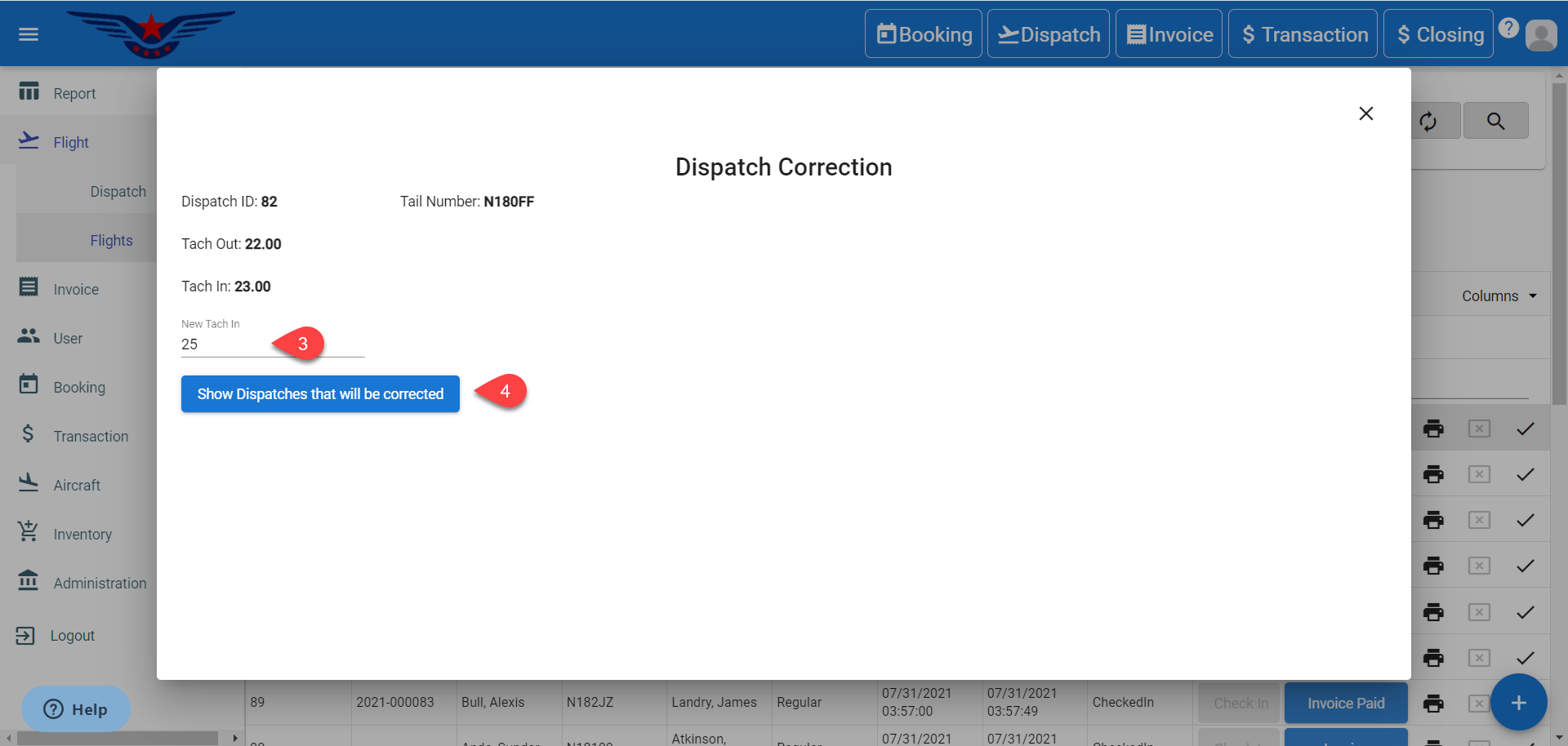Image resolution: width=1568 pixels, height=746 pixels.
Task: Click the refresh icon in toolbar
Action: (x=1428, y=122)
